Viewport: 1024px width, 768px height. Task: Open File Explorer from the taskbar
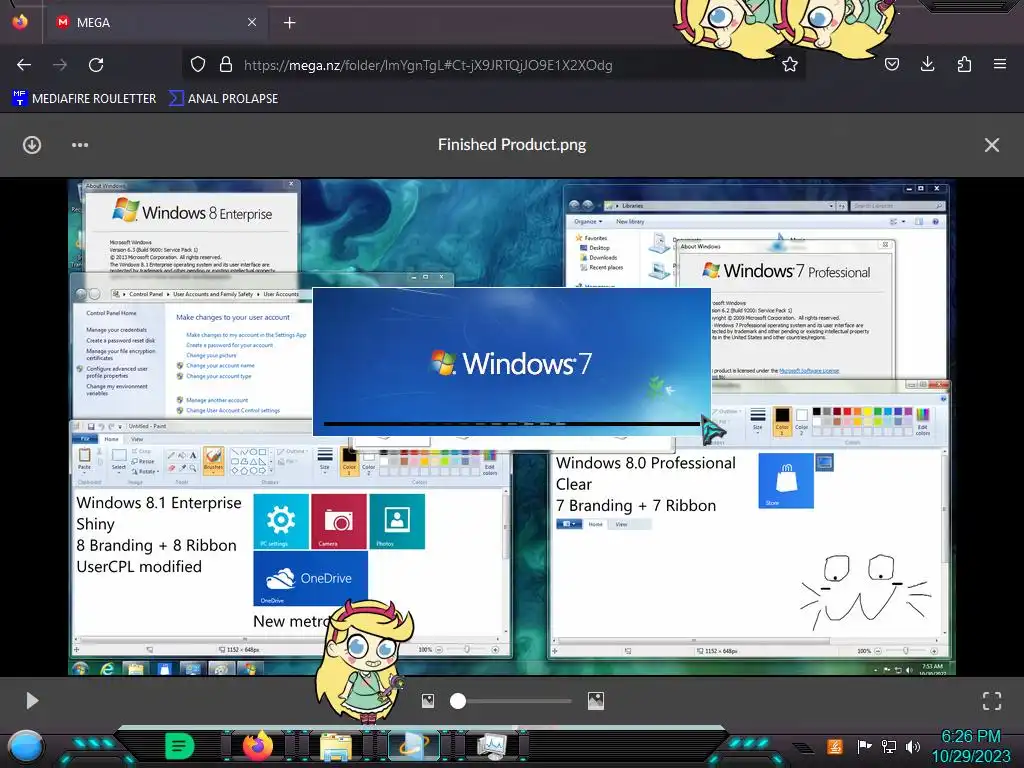(x=336, y=746)
